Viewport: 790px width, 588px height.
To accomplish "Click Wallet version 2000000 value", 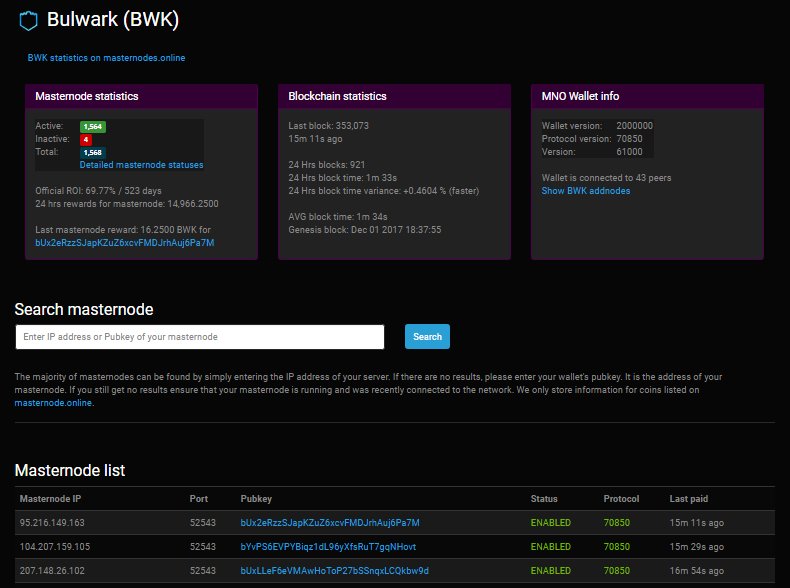I will 634,126.
